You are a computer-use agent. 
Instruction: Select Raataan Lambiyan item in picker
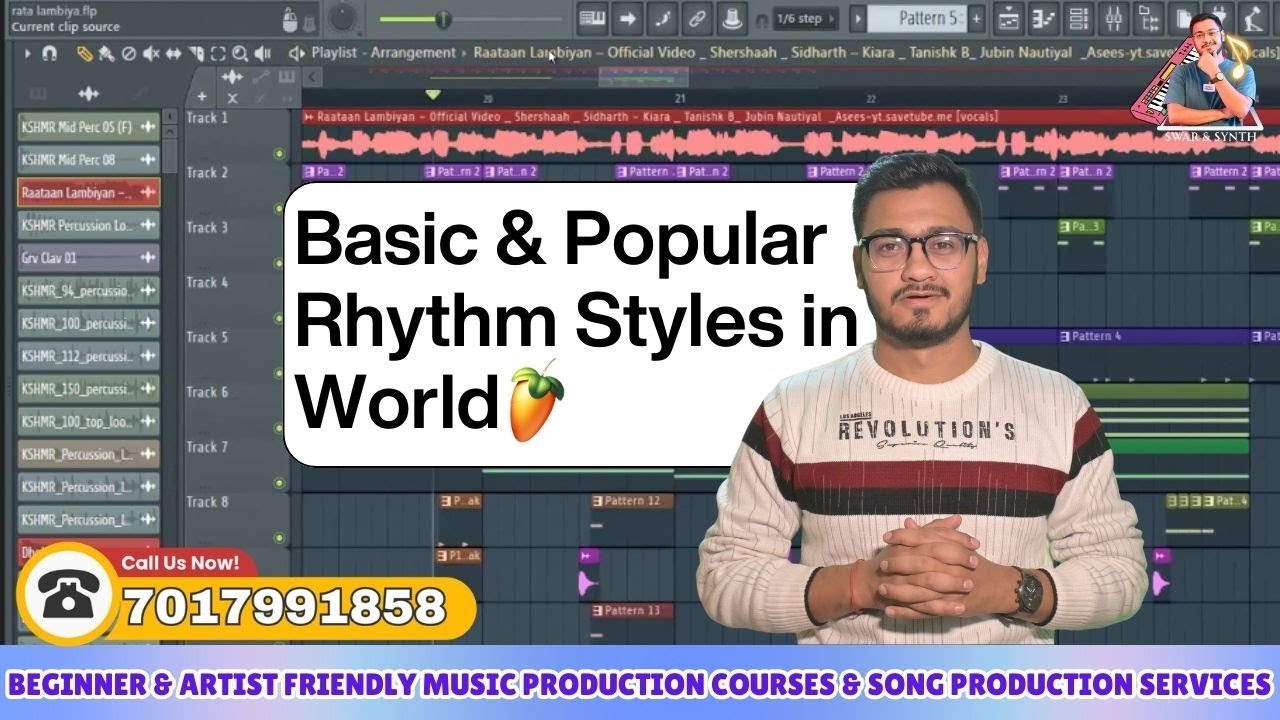click(88, 193)
